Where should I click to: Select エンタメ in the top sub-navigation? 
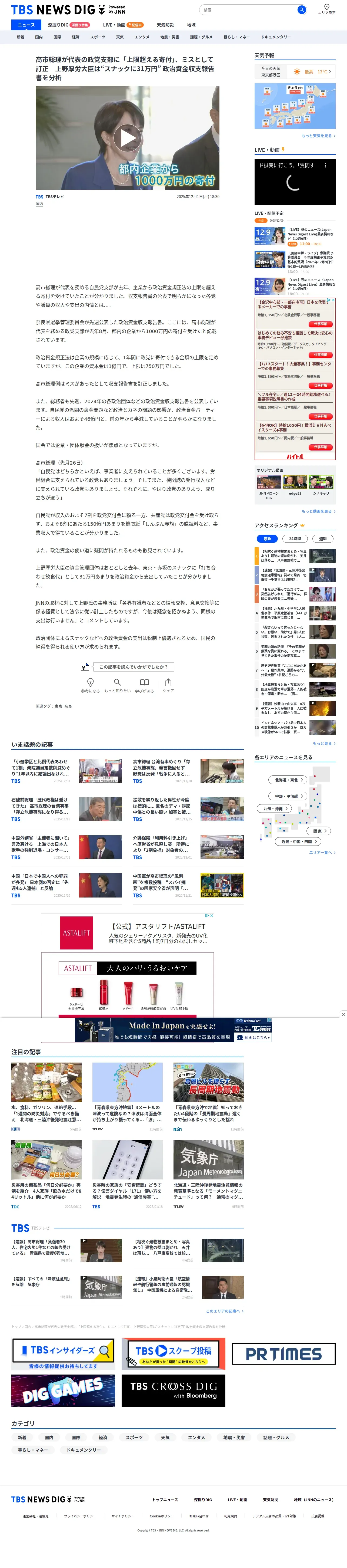(x=142, y=37)
